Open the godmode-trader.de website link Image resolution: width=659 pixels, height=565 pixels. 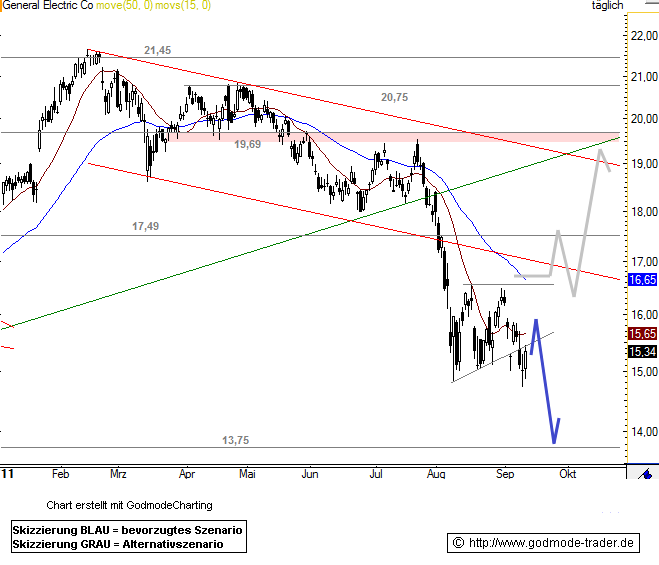tap(544, 543)
